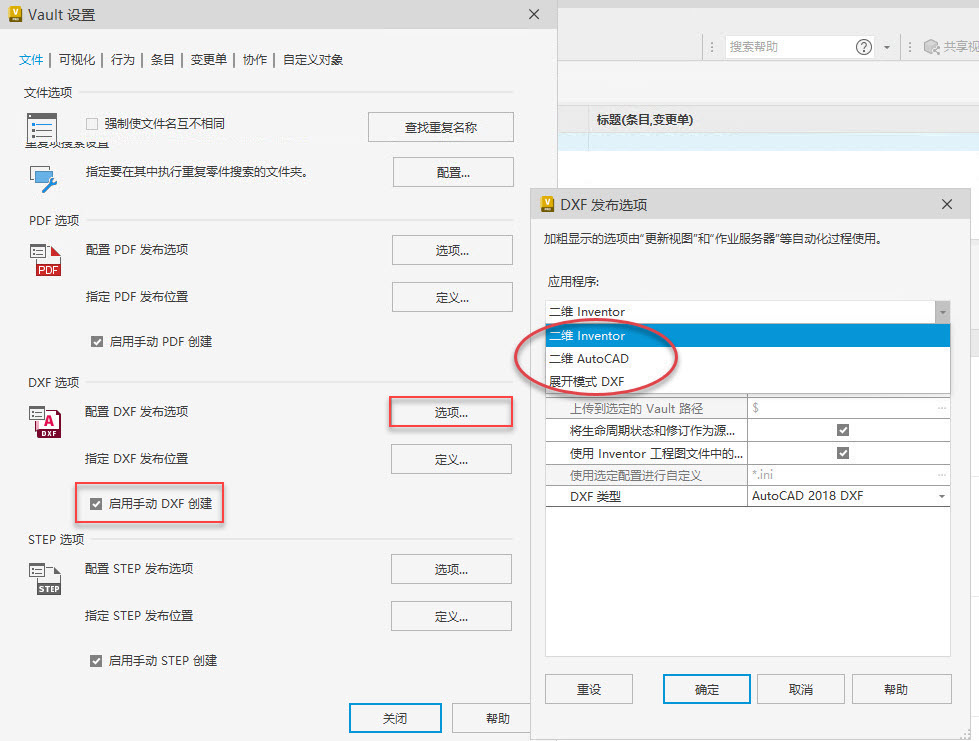
Task: Click STEP publish location 定义 button
Action: (451, 616)
